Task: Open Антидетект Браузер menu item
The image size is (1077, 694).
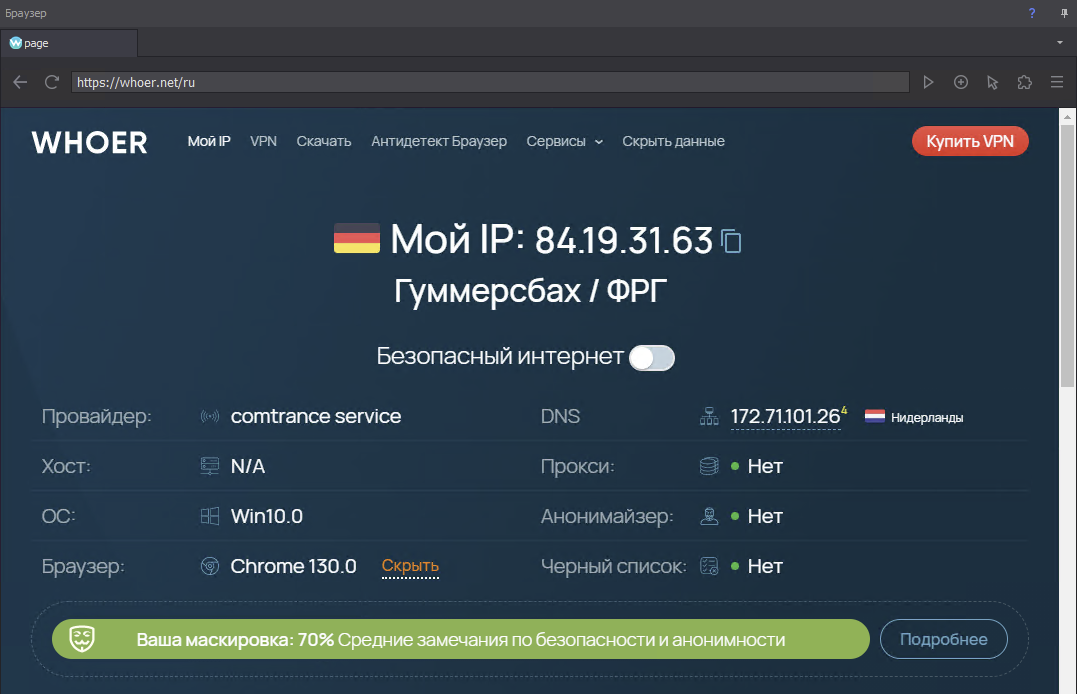Action: pyautogui.click(x=439, y=142)
